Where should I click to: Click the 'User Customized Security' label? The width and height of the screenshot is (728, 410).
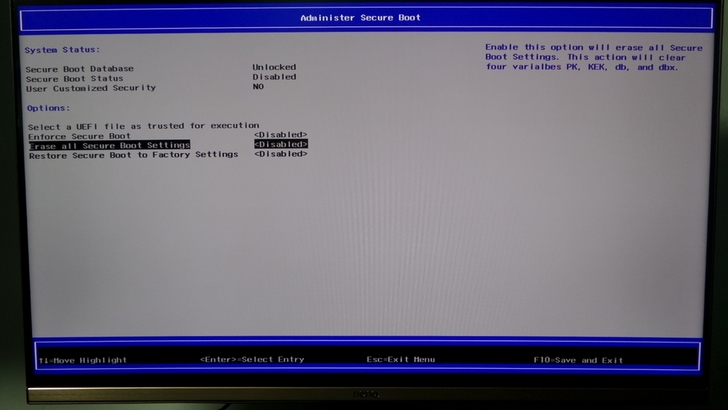click(91, 88)
